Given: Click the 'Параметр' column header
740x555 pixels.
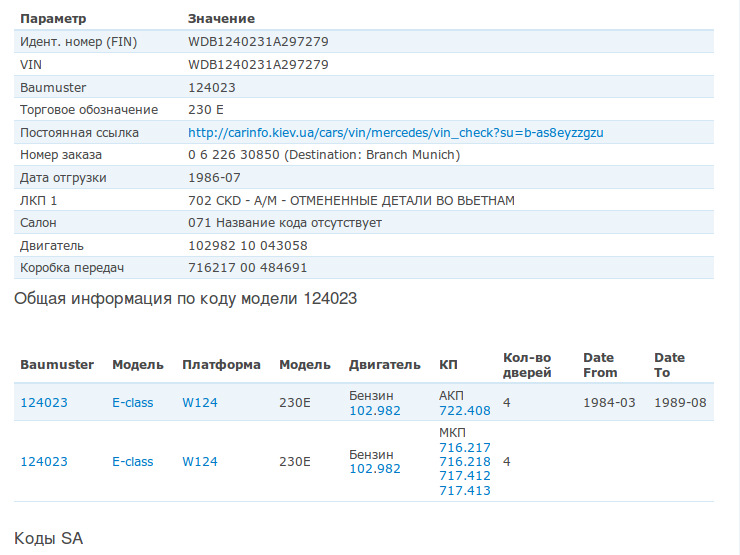Looking at the screenshot, I should pos(53,19).
